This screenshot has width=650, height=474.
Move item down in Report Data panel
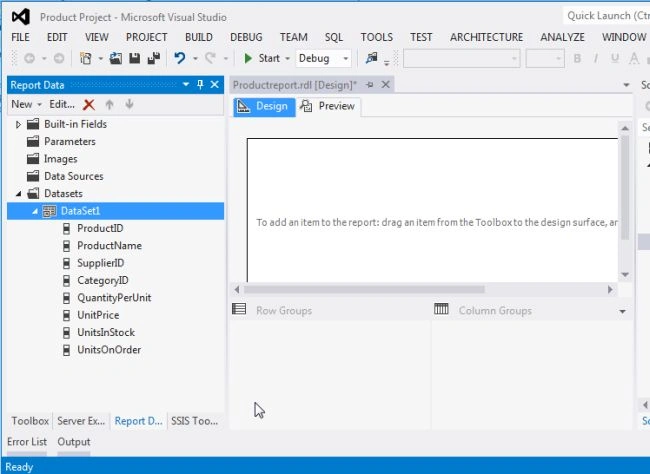point(129,105)
